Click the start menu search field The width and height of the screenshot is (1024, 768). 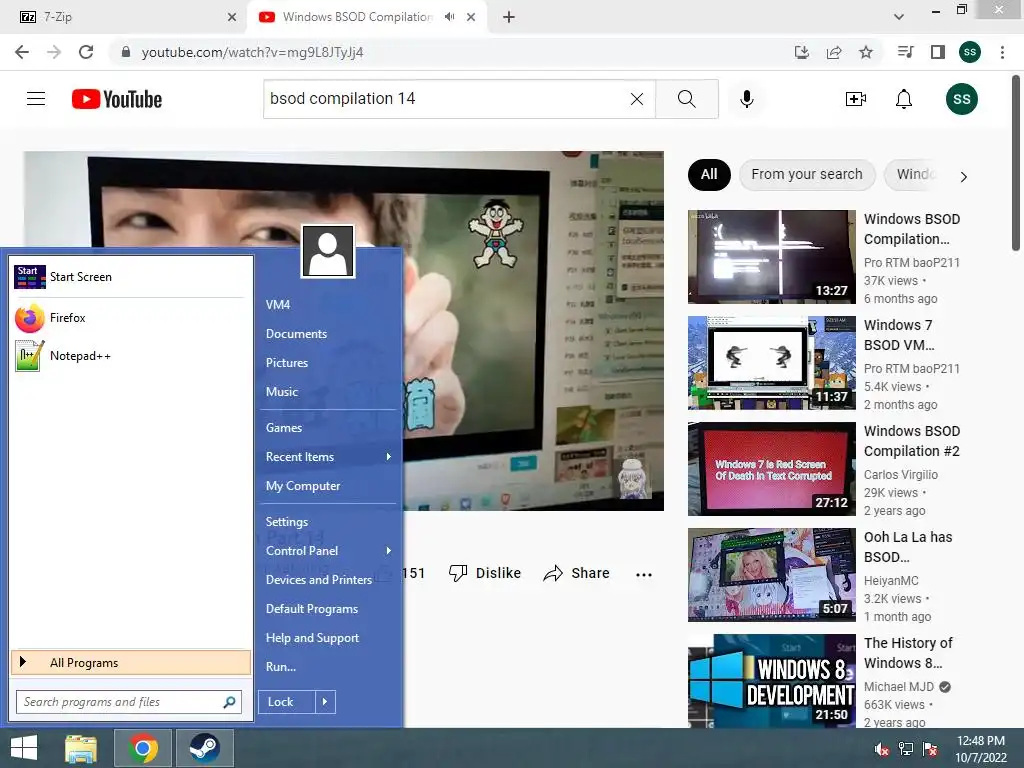coord(129,702)
